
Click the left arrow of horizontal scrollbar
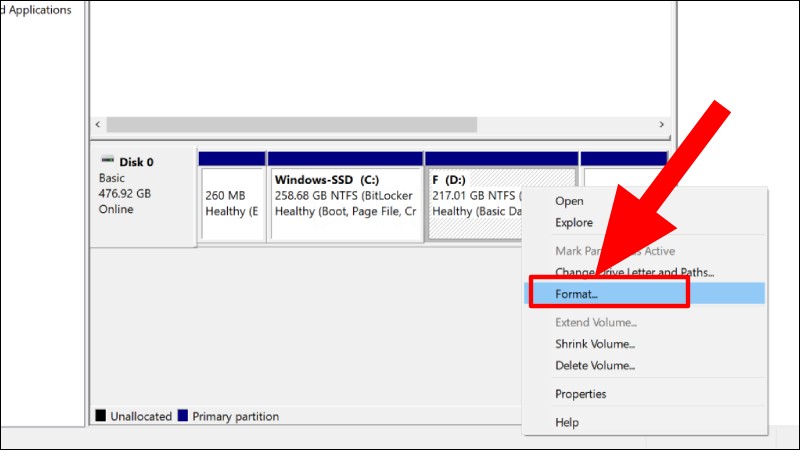point(97,125)
